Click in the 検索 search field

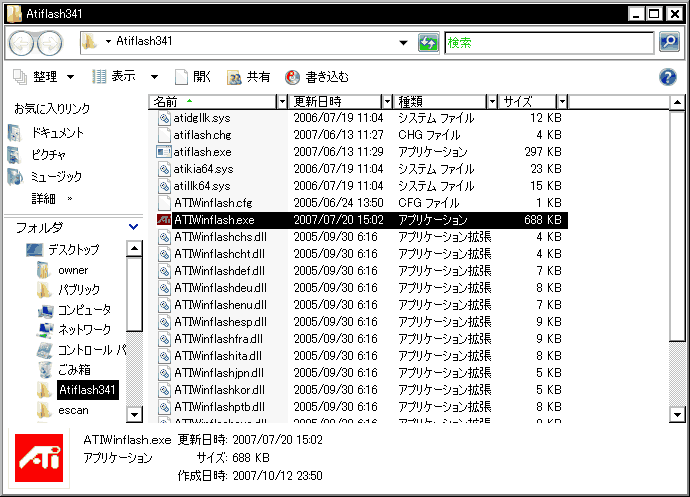549,43
